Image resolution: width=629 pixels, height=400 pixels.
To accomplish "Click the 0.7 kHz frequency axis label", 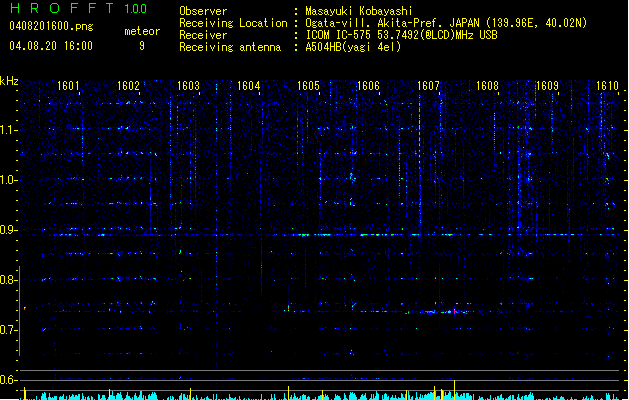I will (8, 330).
